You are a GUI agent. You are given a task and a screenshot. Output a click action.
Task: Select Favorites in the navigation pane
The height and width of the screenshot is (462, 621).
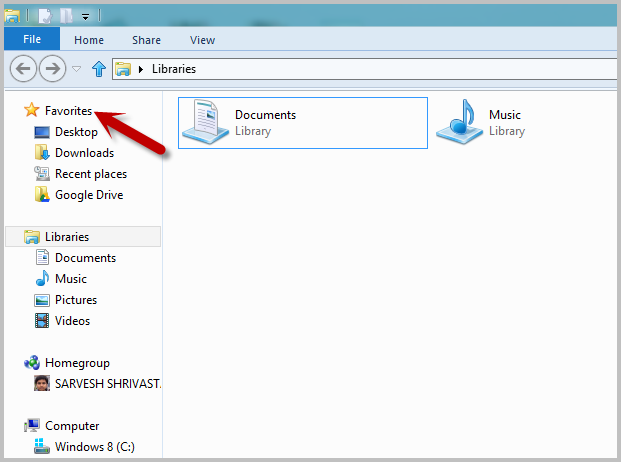pos(69,110)
